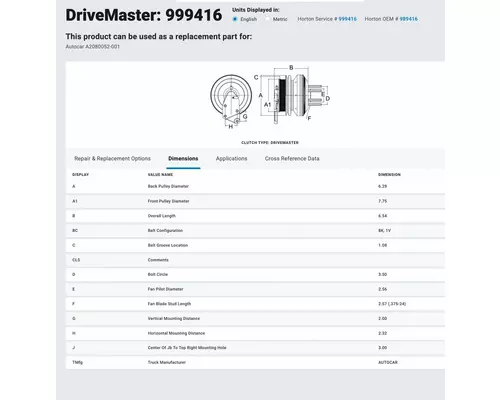Click the 'CLS' display code cell
500x400 pixels.
tap(76, 260)
